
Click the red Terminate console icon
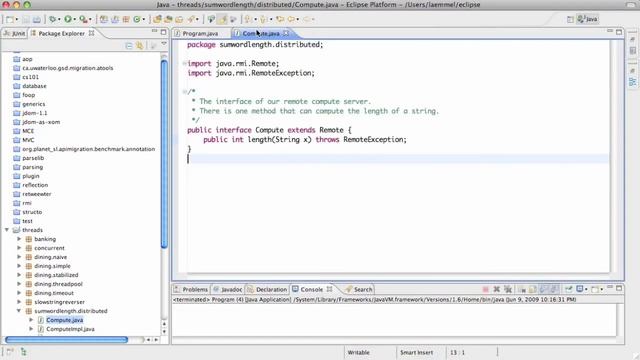click(485, 289)
